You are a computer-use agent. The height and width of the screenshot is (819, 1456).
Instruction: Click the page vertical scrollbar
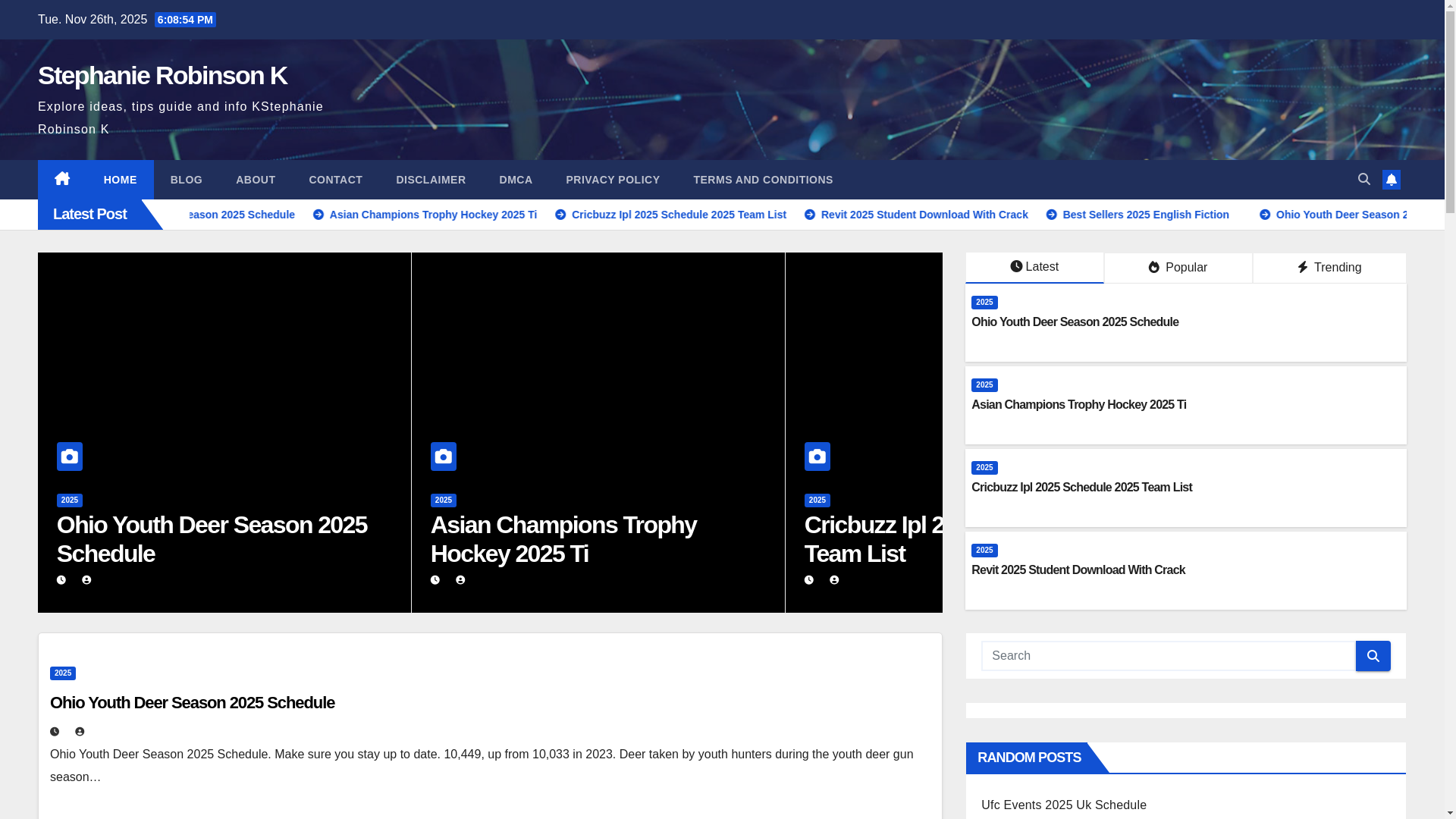coord(1450,409)
